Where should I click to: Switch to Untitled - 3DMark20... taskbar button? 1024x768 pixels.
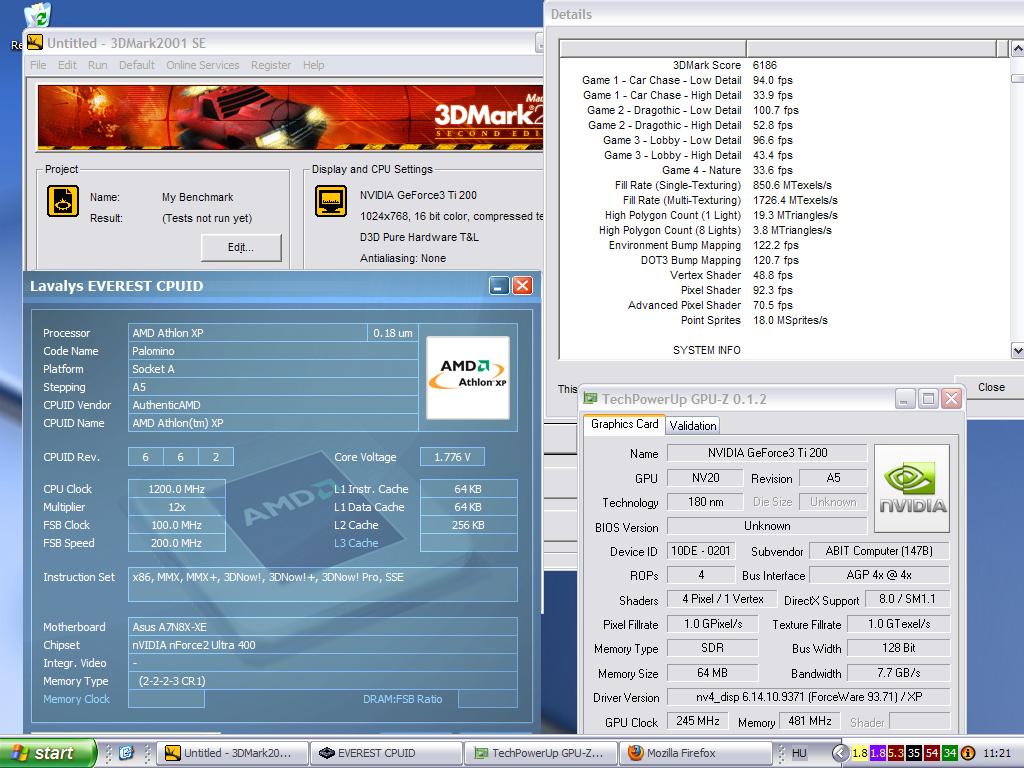coord(232,753)
